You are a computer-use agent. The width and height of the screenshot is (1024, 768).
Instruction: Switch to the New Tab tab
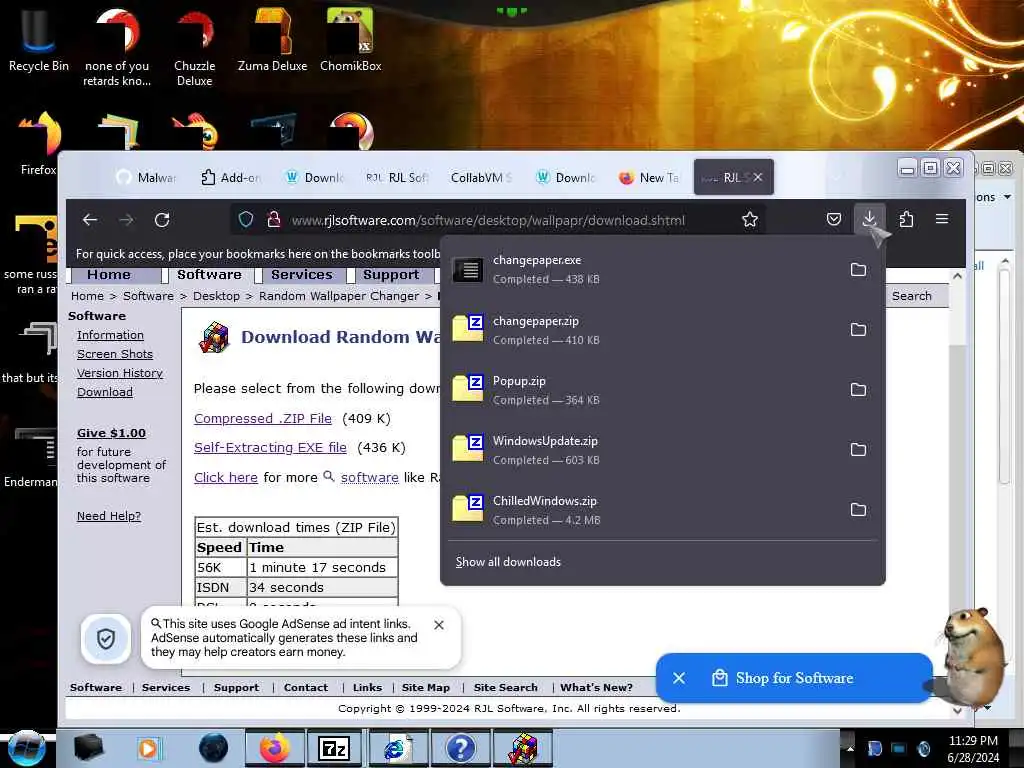pyautogui.click(x=649, y=178)
